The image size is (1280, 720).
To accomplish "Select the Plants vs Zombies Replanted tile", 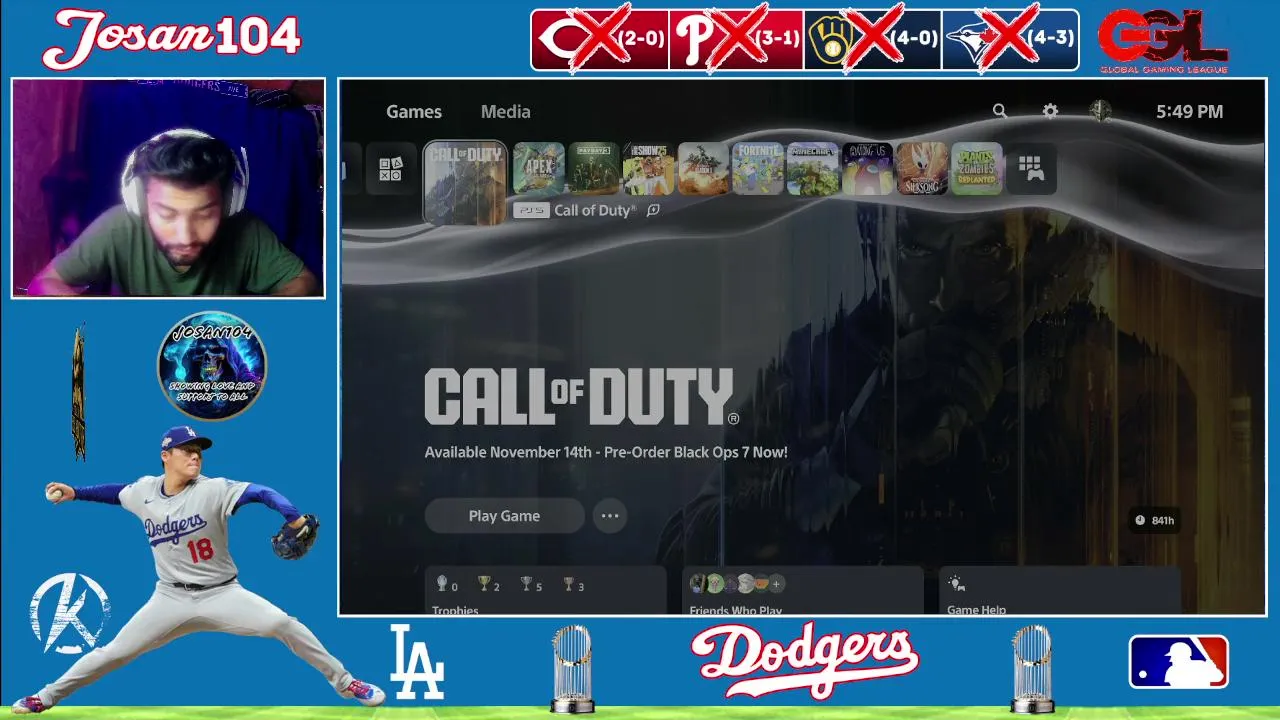I will [976, 169].
